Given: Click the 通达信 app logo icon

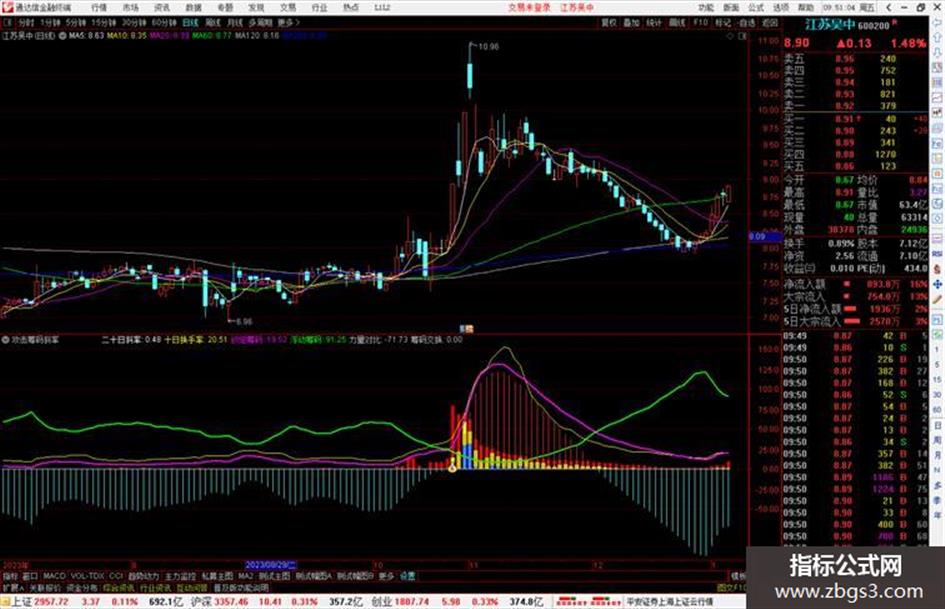Looking at the screenshot, I should click(7, 7).
